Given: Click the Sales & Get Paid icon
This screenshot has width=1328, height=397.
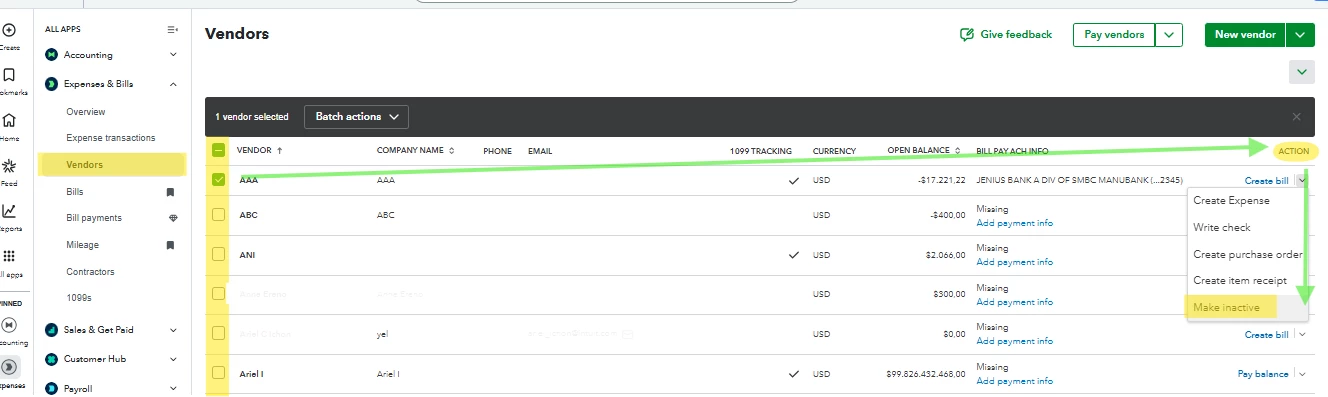Looking at the screenshot, I should (51, 329).
